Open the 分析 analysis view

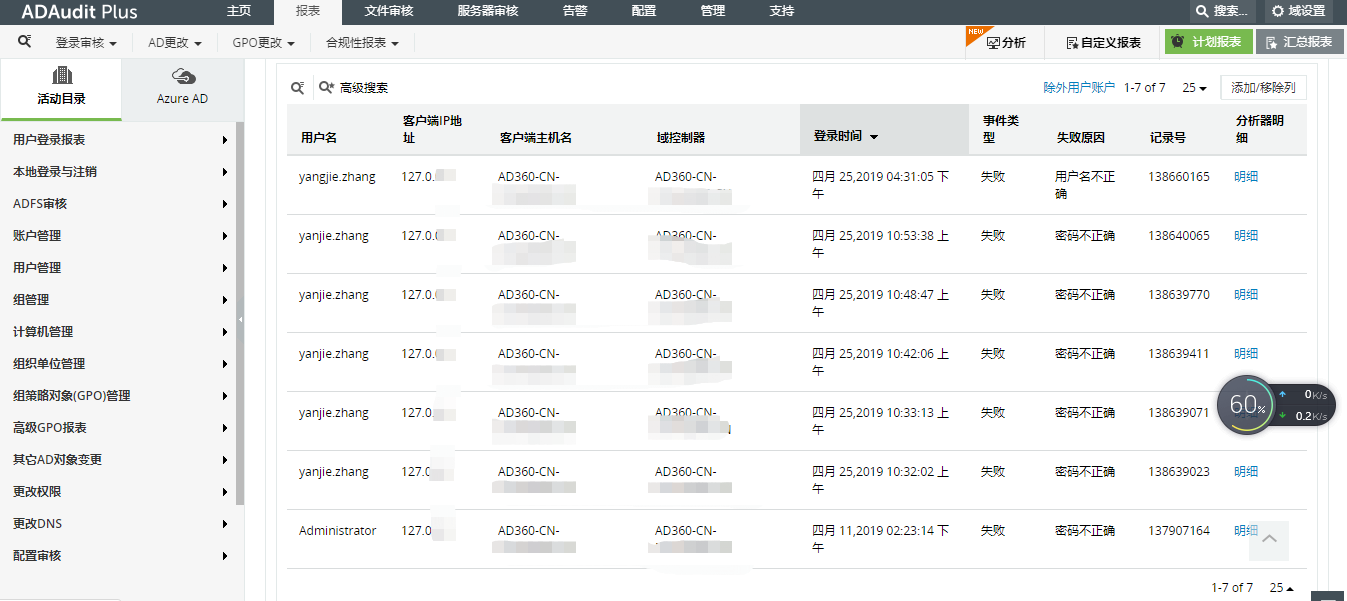click(1005, 42)
